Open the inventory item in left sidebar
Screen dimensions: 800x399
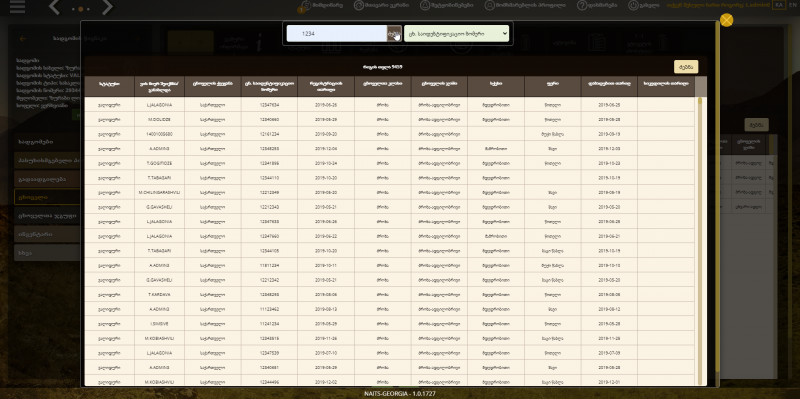point(47,234)
